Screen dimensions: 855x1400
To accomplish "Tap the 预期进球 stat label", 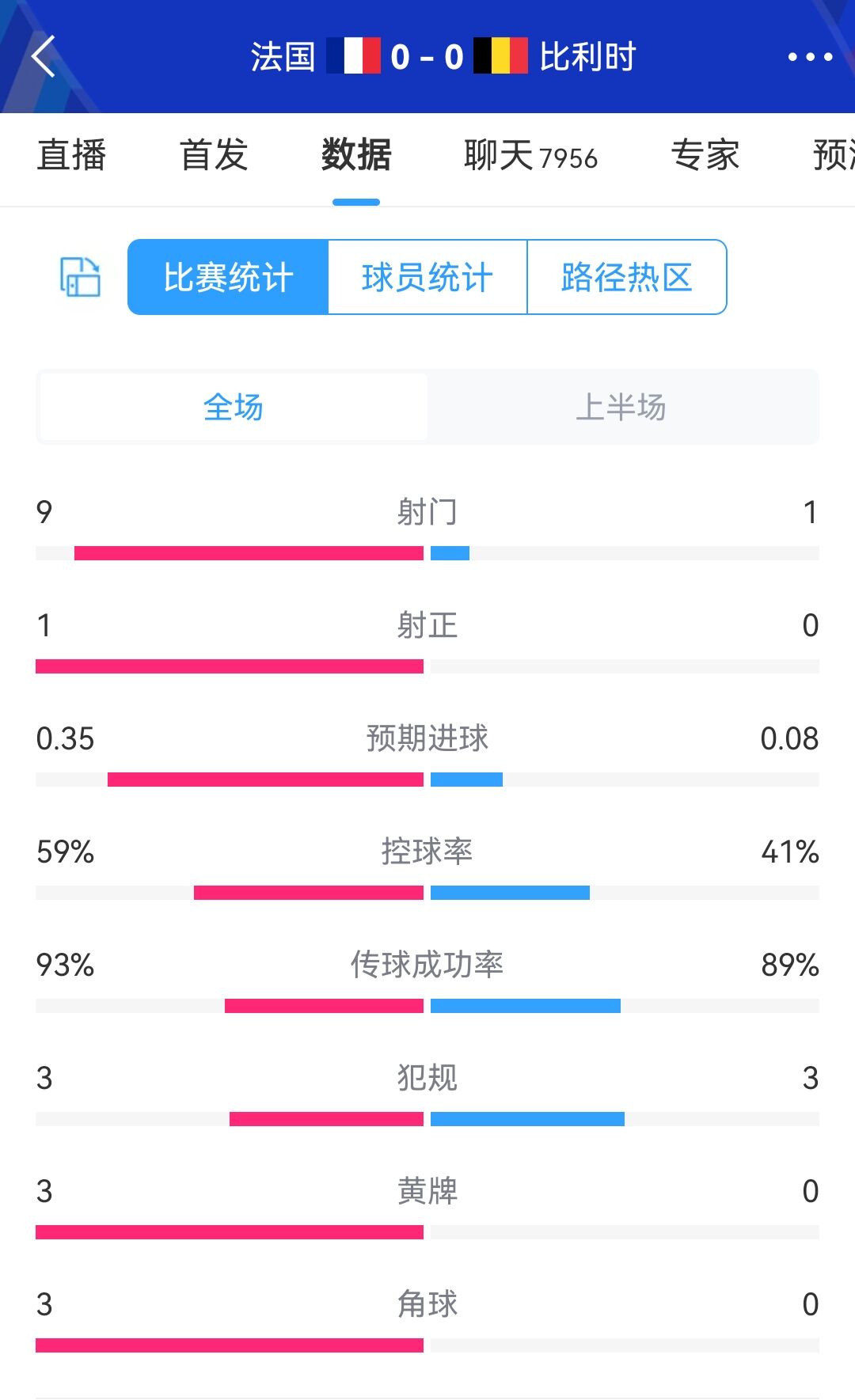I will point(427,738).
